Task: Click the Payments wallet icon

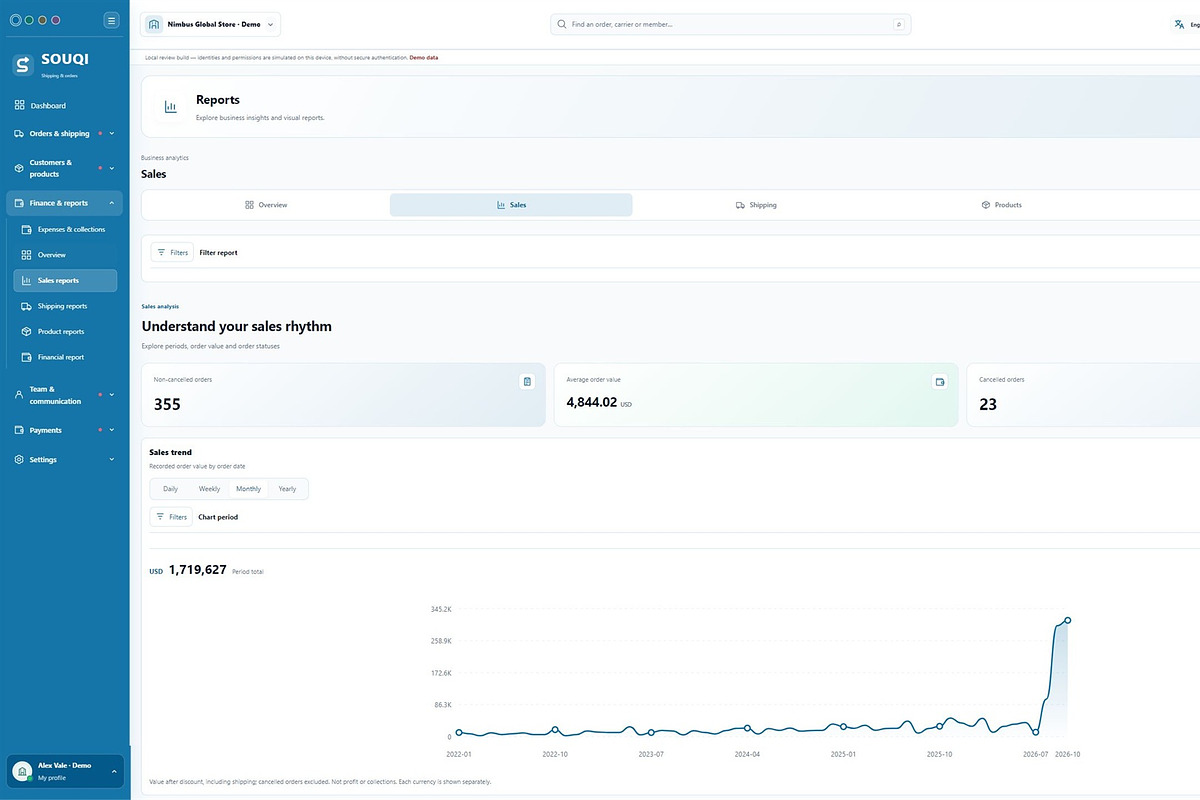Action: point(19,430)
